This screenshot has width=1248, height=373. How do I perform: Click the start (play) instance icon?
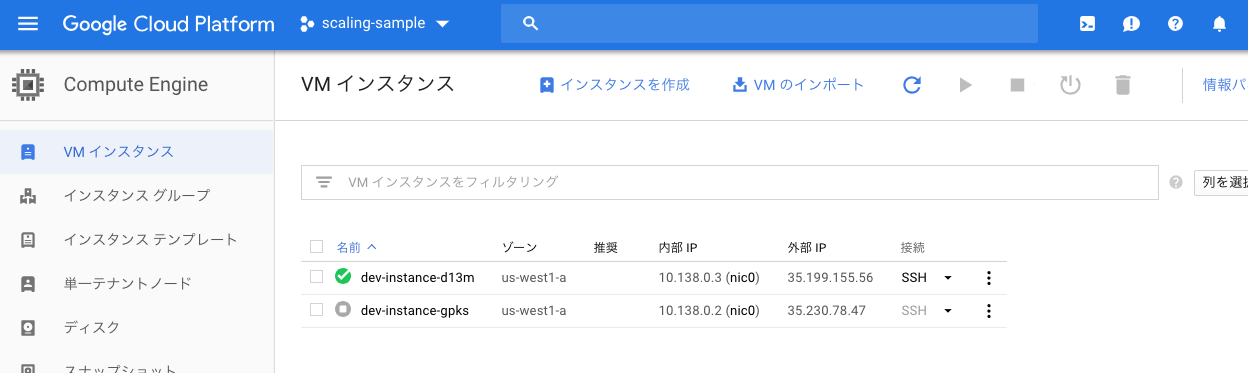965,85
